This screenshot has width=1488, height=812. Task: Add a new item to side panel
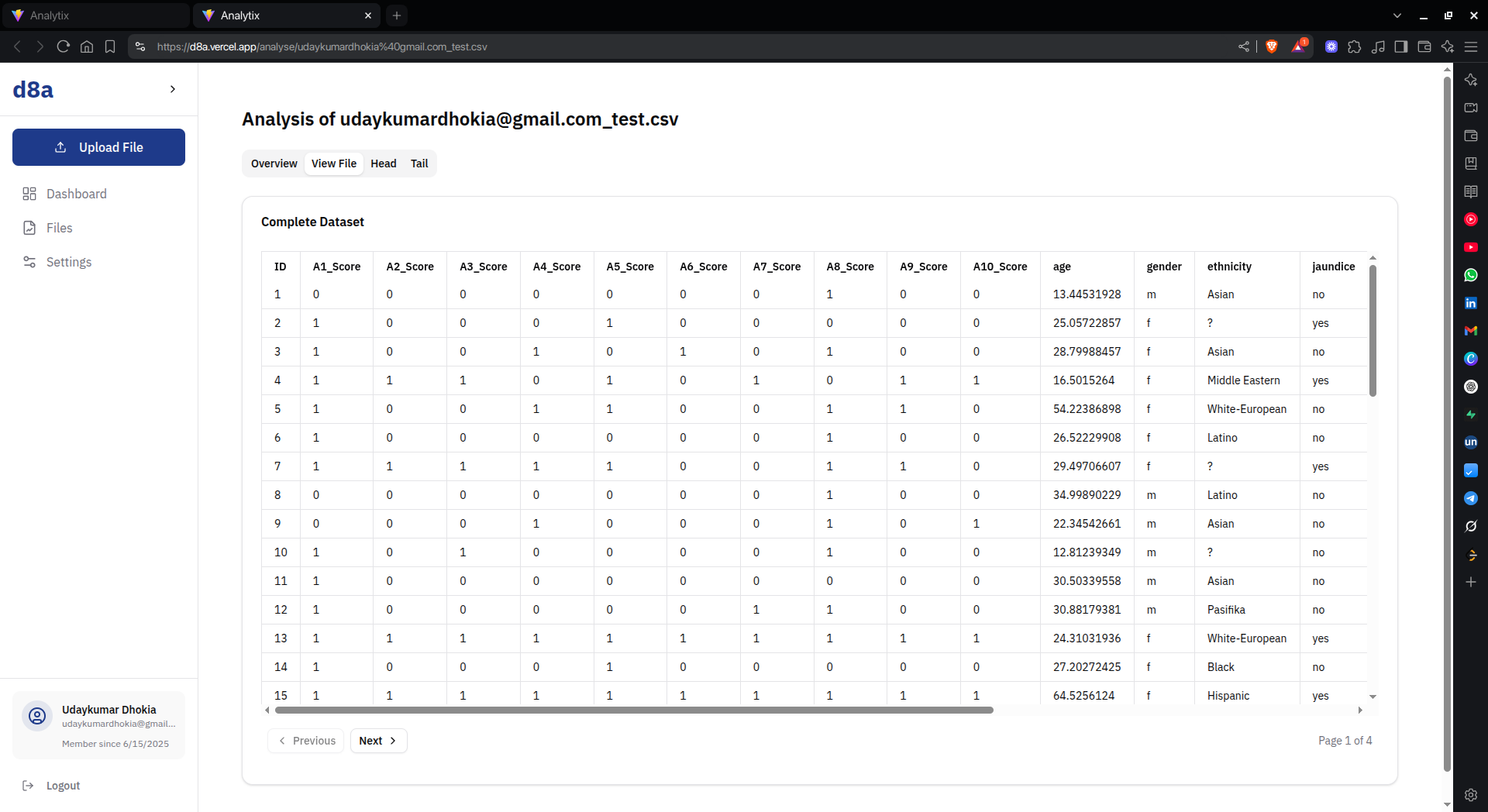pyautogui.click(x=1471, y=582)
